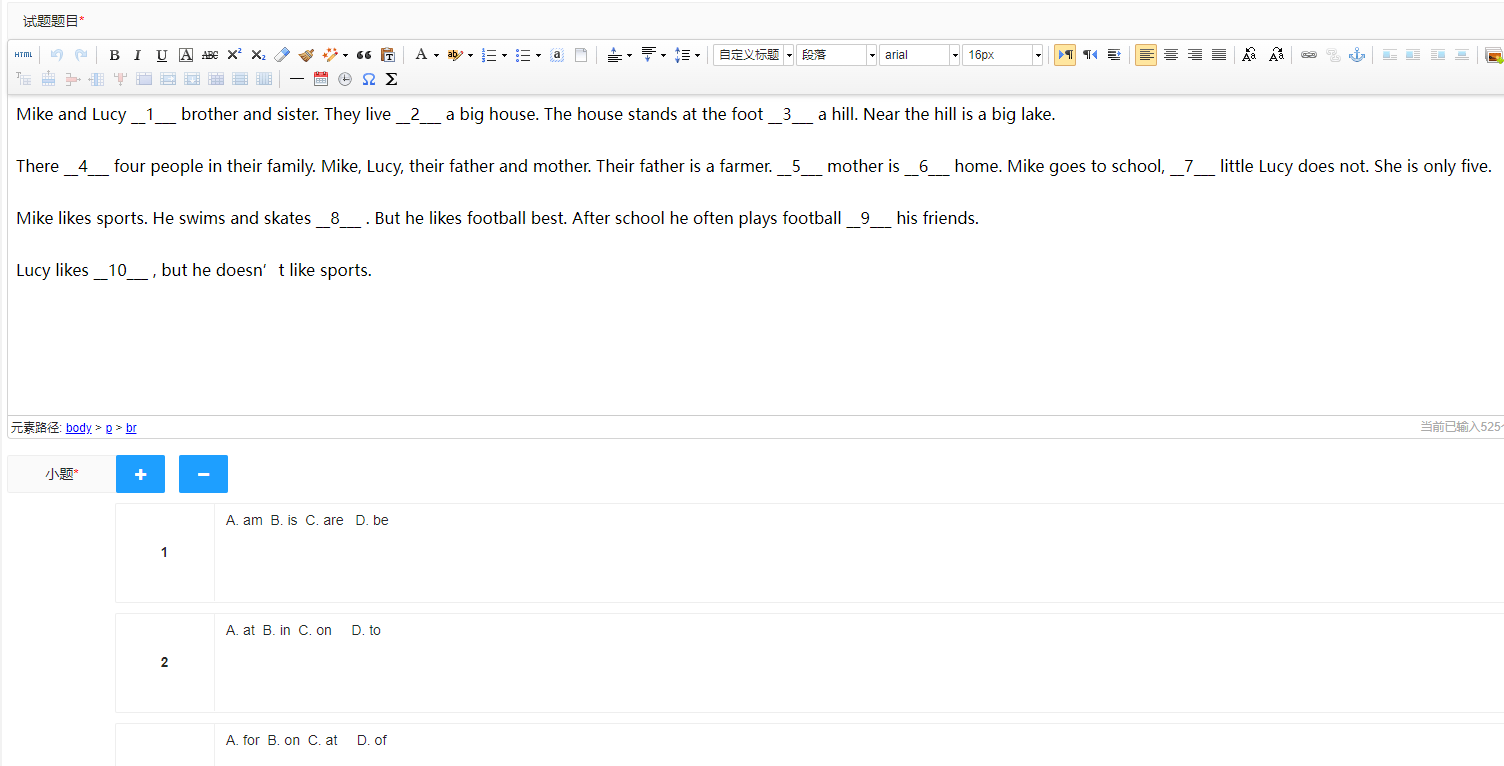Add a sub-question with plus button
1504x766 pixels.
tap(140, 474)
